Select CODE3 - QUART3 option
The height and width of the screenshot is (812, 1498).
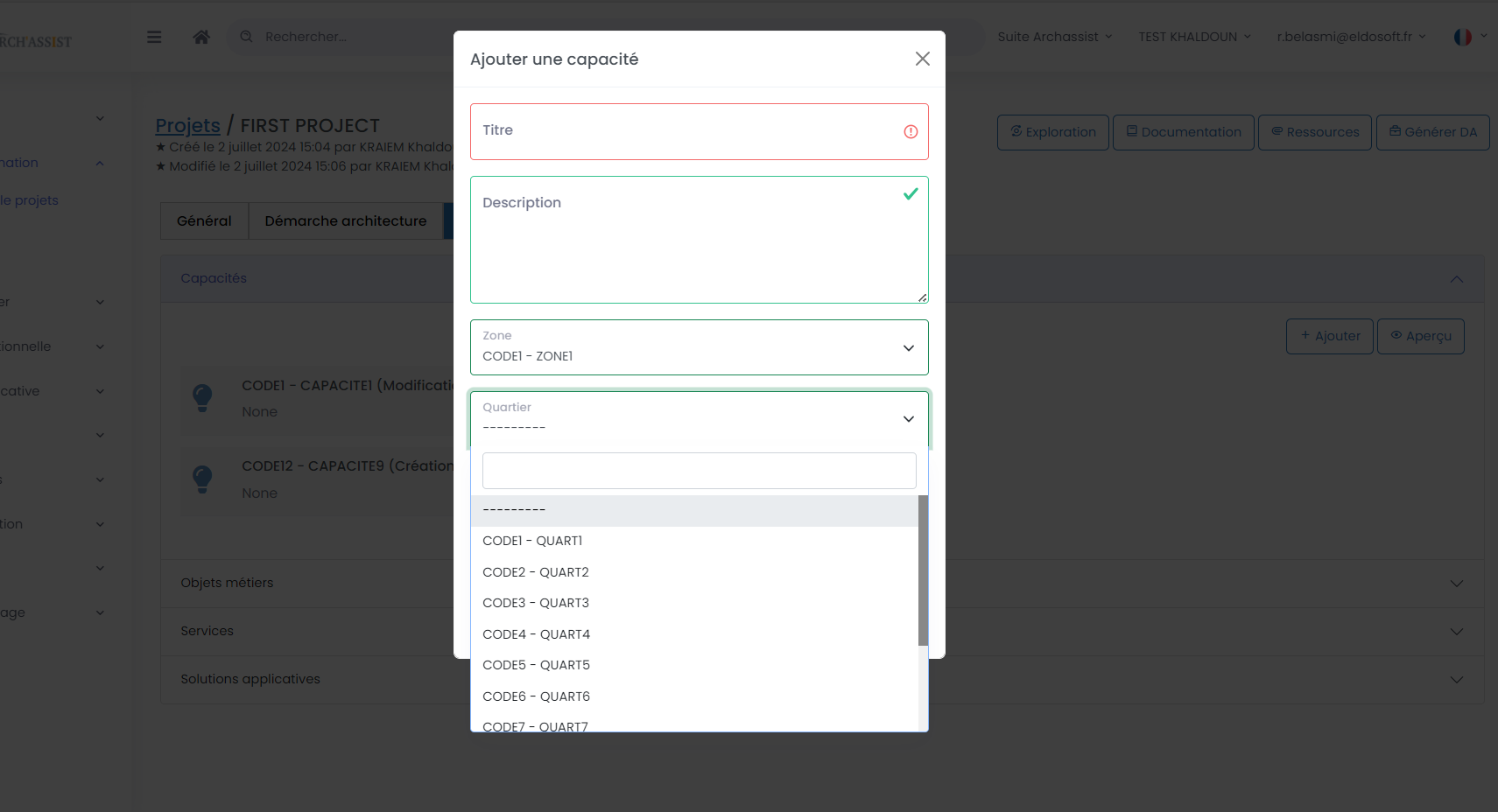pos(536,603)
